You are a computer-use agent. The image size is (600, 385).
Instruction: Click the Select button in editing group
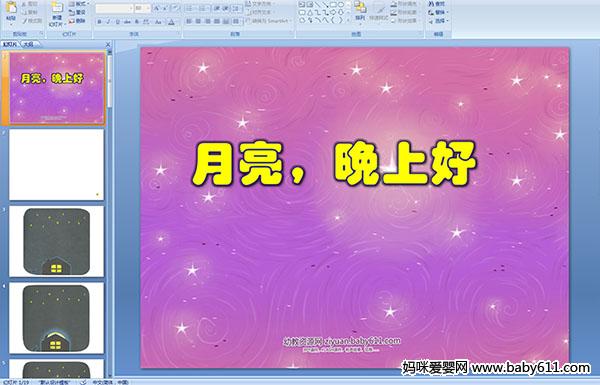point(437,21)
